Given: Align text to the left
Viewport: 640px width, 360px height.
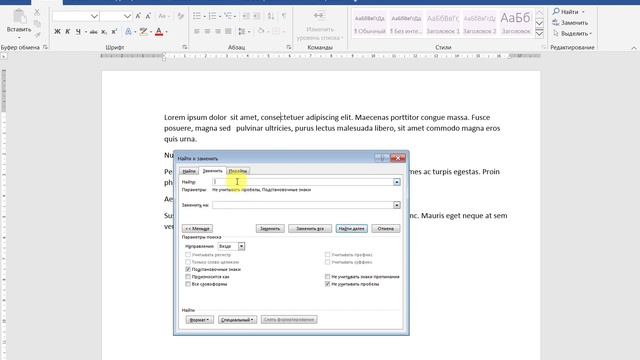Looking at the screenshot, I should [197, 31].
